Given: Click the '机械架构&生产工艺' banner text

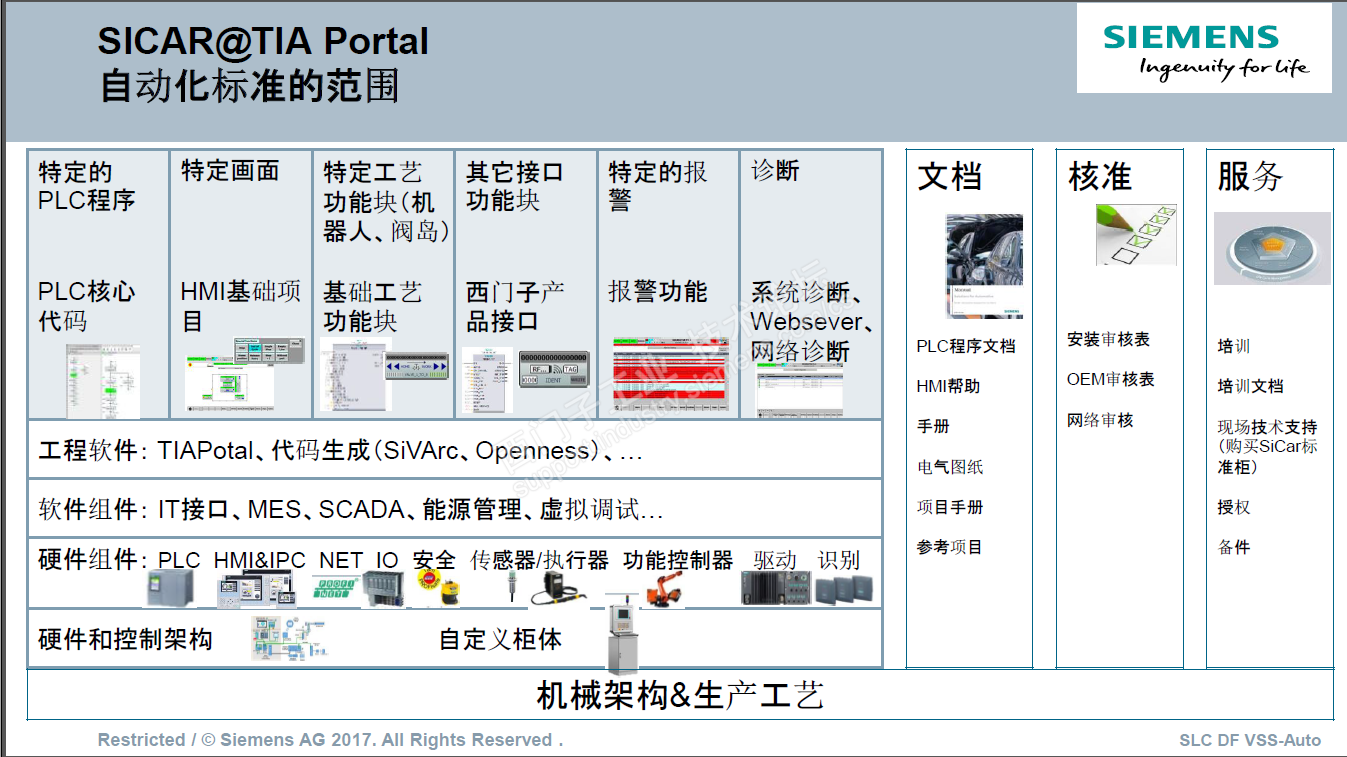Looking at the screenshot, I should (680, 695).
